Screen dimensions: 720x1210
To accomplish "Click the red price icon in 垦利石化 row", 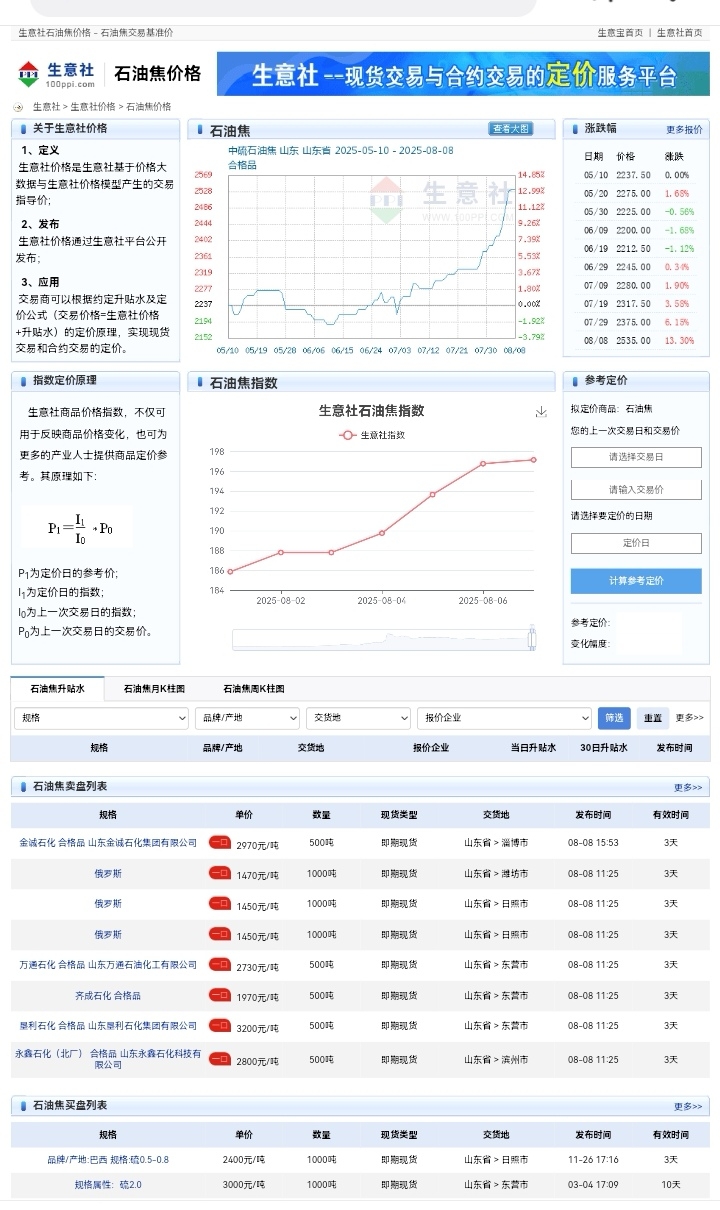I will 219,1026.
